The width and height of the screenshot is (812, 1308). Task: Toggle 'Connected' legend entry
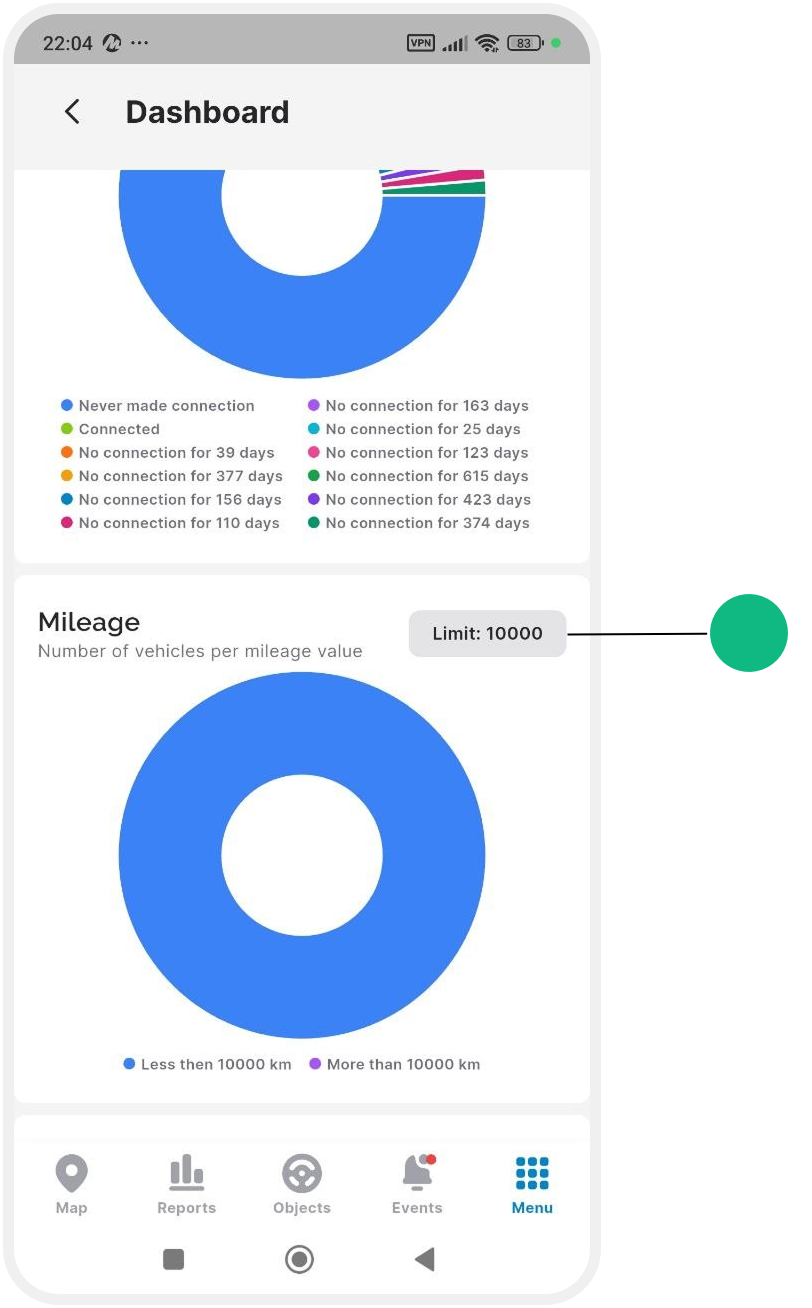coord(110,429)
